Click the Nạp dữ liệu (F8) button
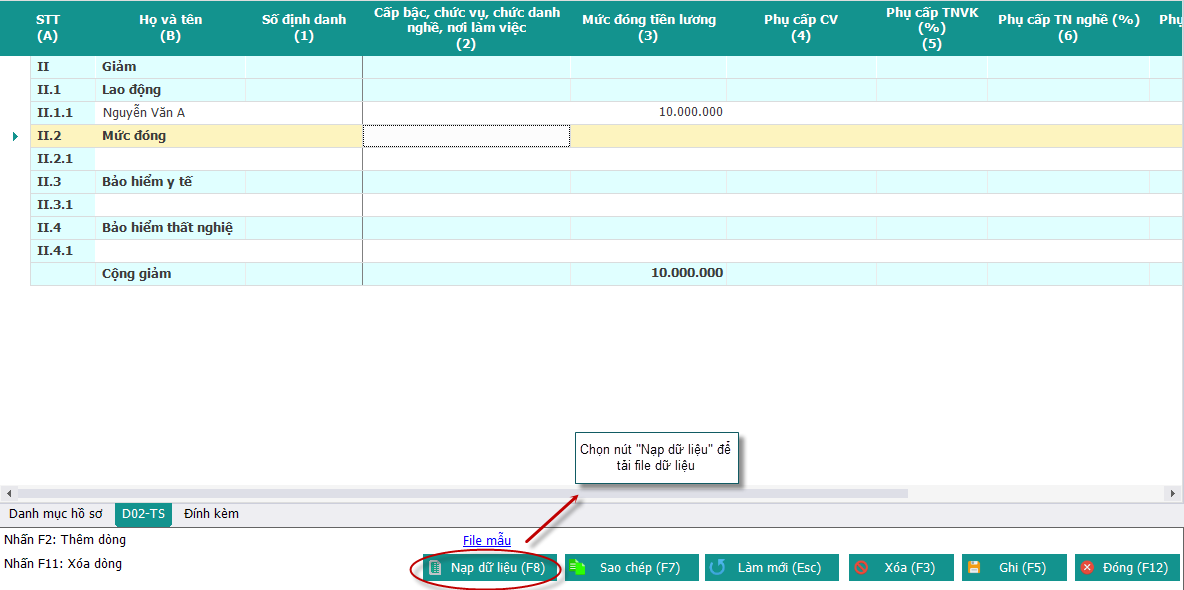Image resolution: width=1184 pixels, height=590 pixels. tap(490, 567)
